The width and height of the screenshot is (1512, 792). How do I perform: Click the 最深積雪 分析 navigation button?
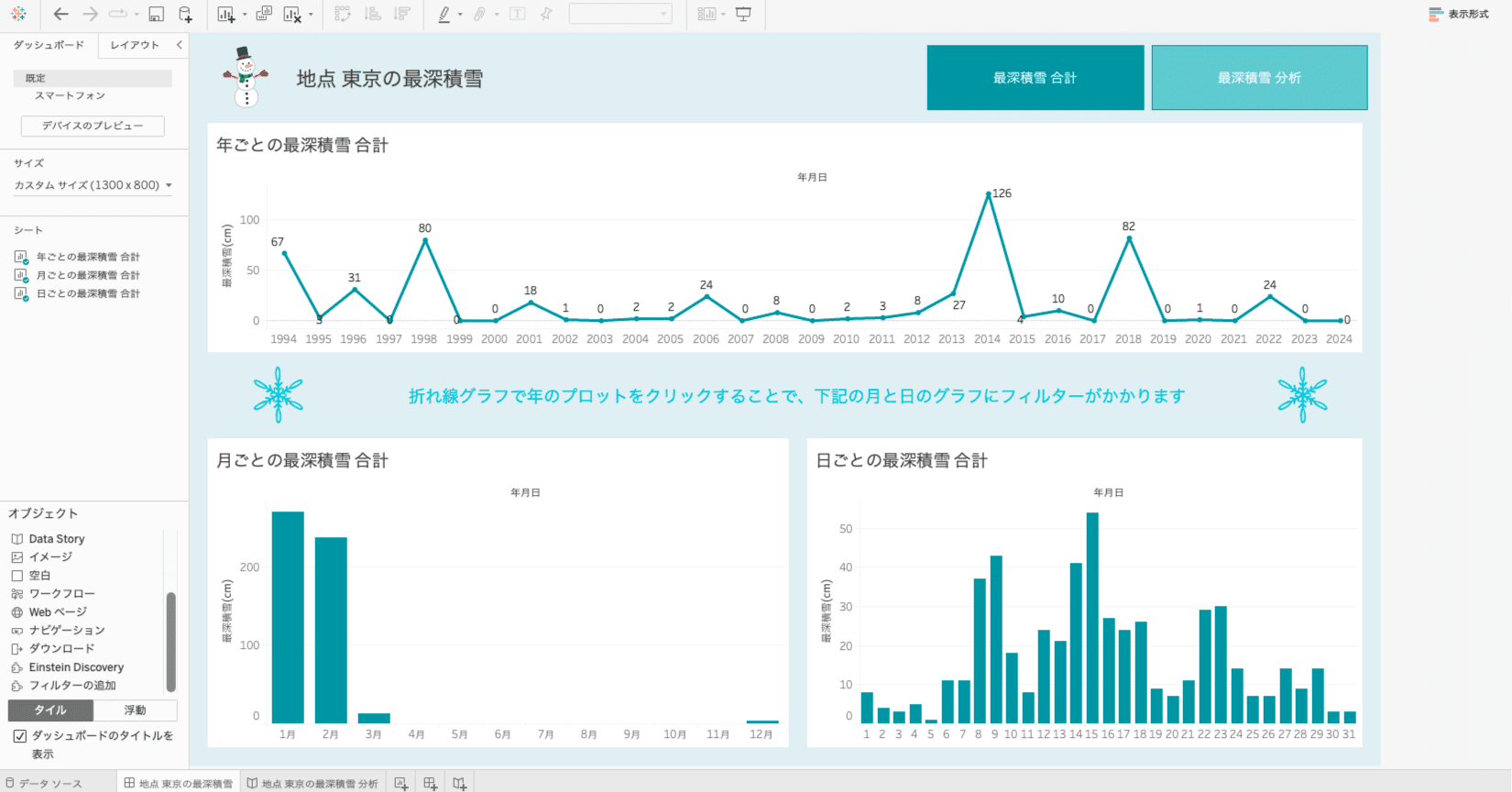1259,78
